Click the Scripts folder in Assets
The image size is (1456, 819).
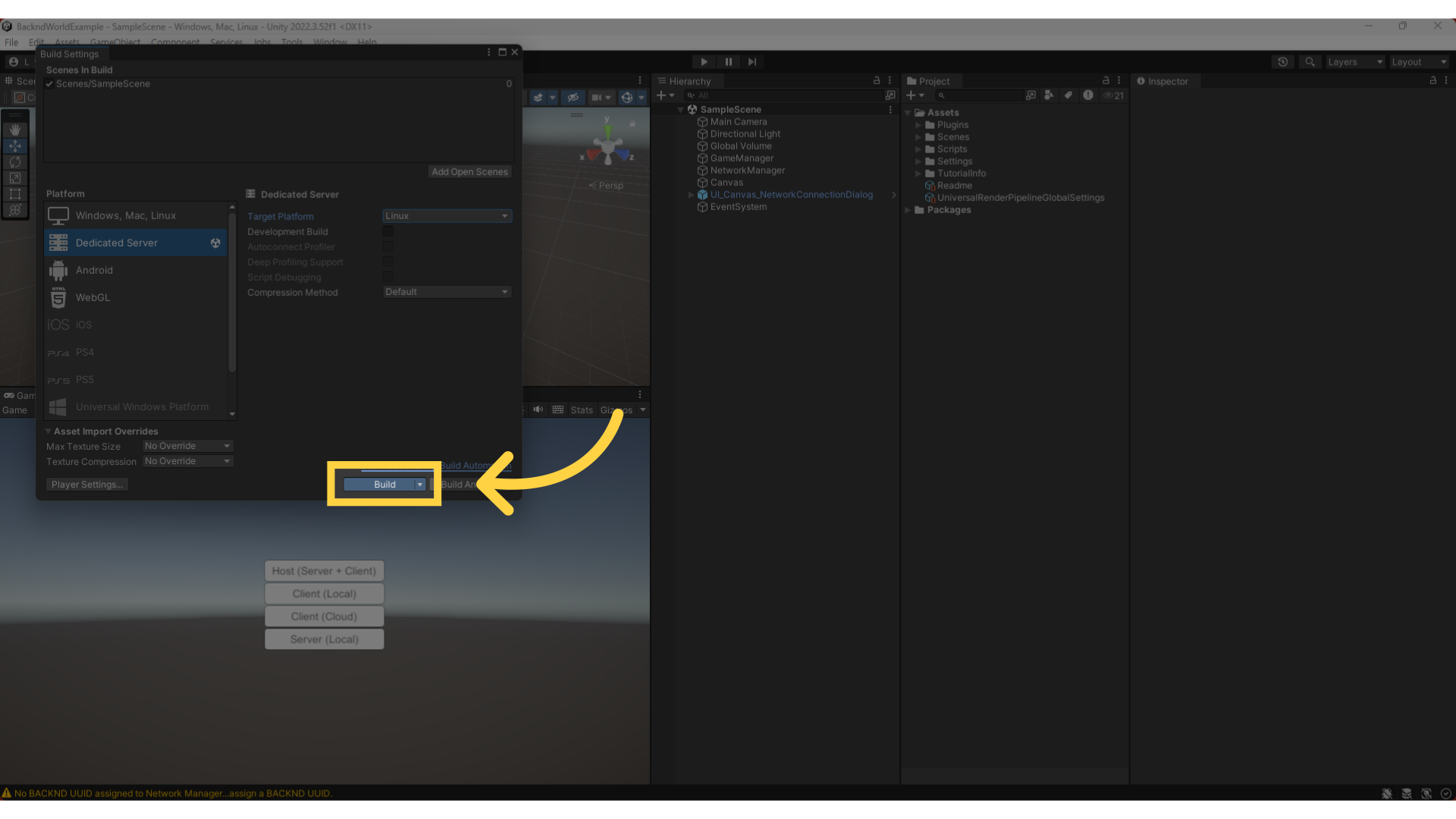coord(951,148)
